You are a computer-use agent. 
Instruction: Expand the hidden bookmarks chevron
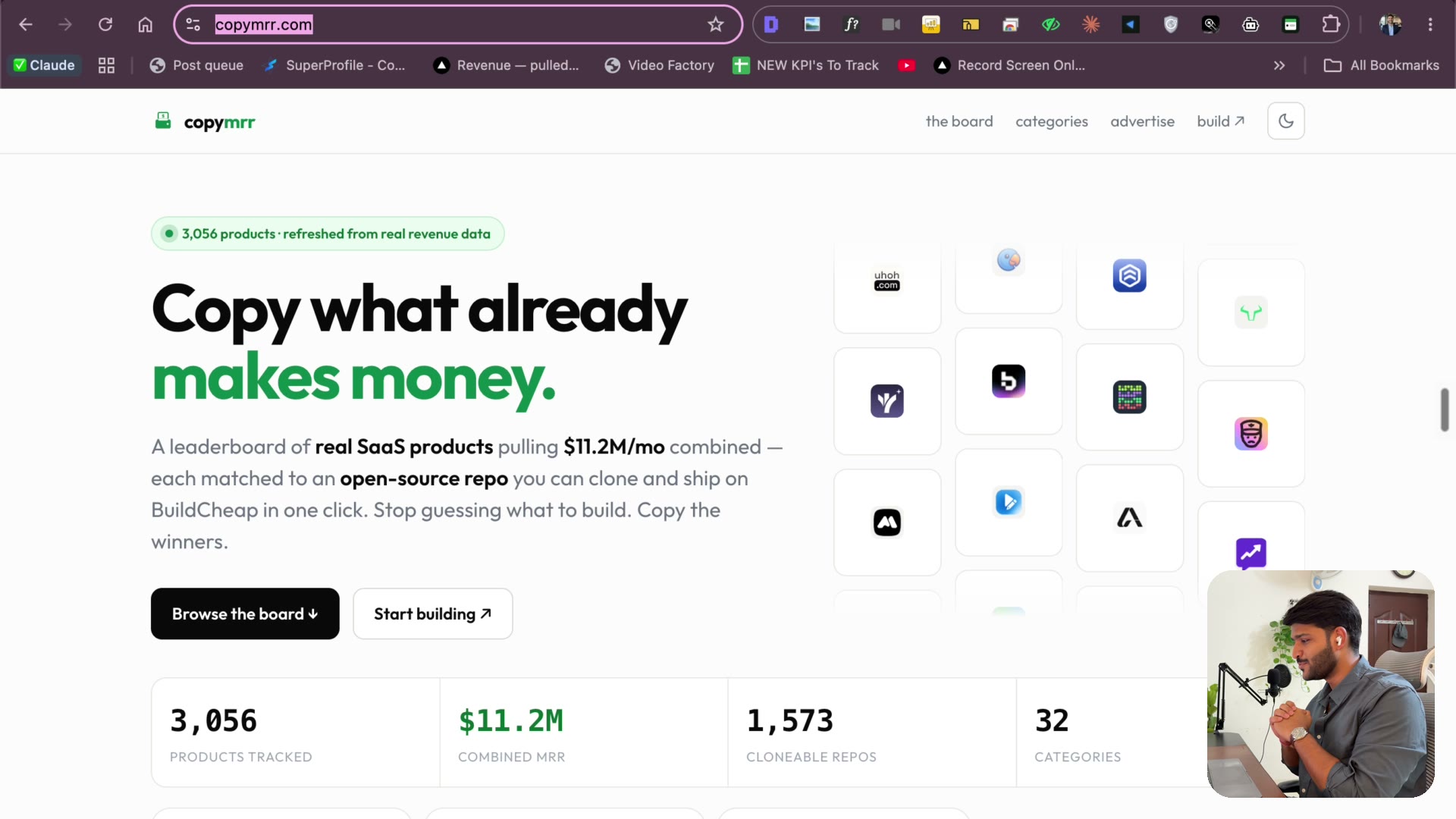click(x=1279, y=65)
